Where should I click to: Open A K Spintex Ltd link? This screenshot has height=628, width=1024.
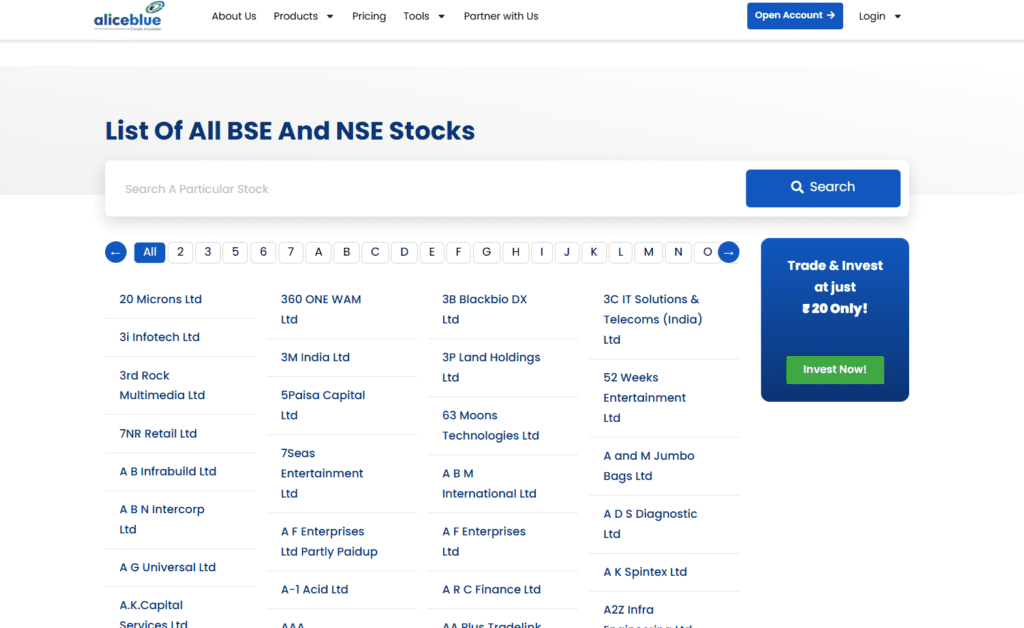pyautogui.click(x=645, y=572)
